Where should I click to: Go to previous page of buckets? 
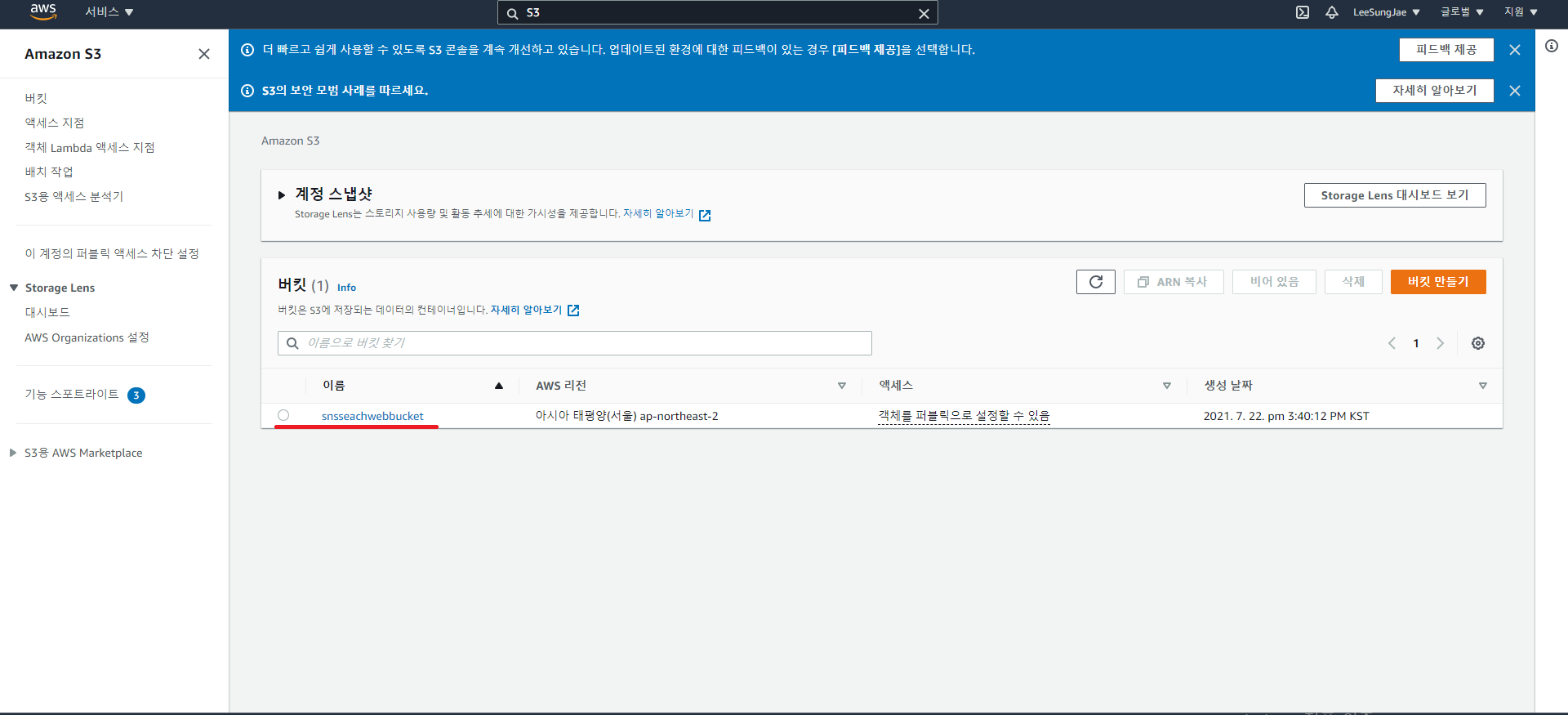1392,343
